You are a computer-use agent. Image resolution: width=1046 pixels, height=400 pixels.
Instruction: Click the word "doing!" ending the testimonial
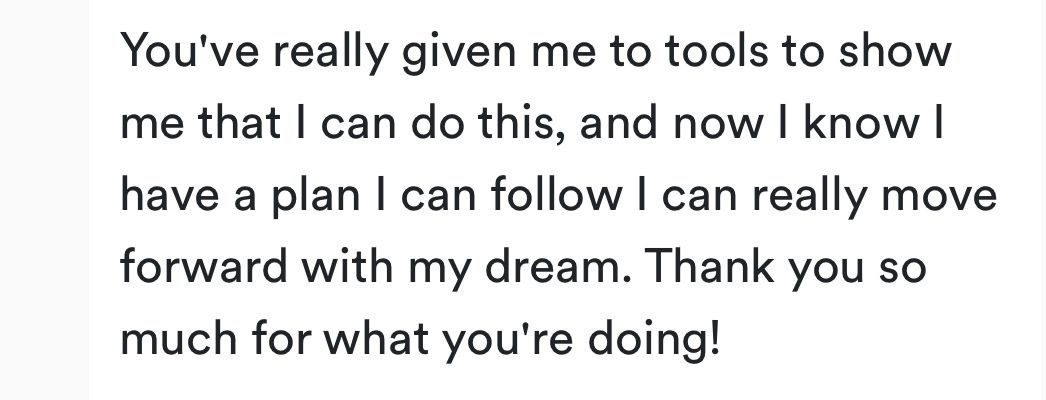coord(654,341)
